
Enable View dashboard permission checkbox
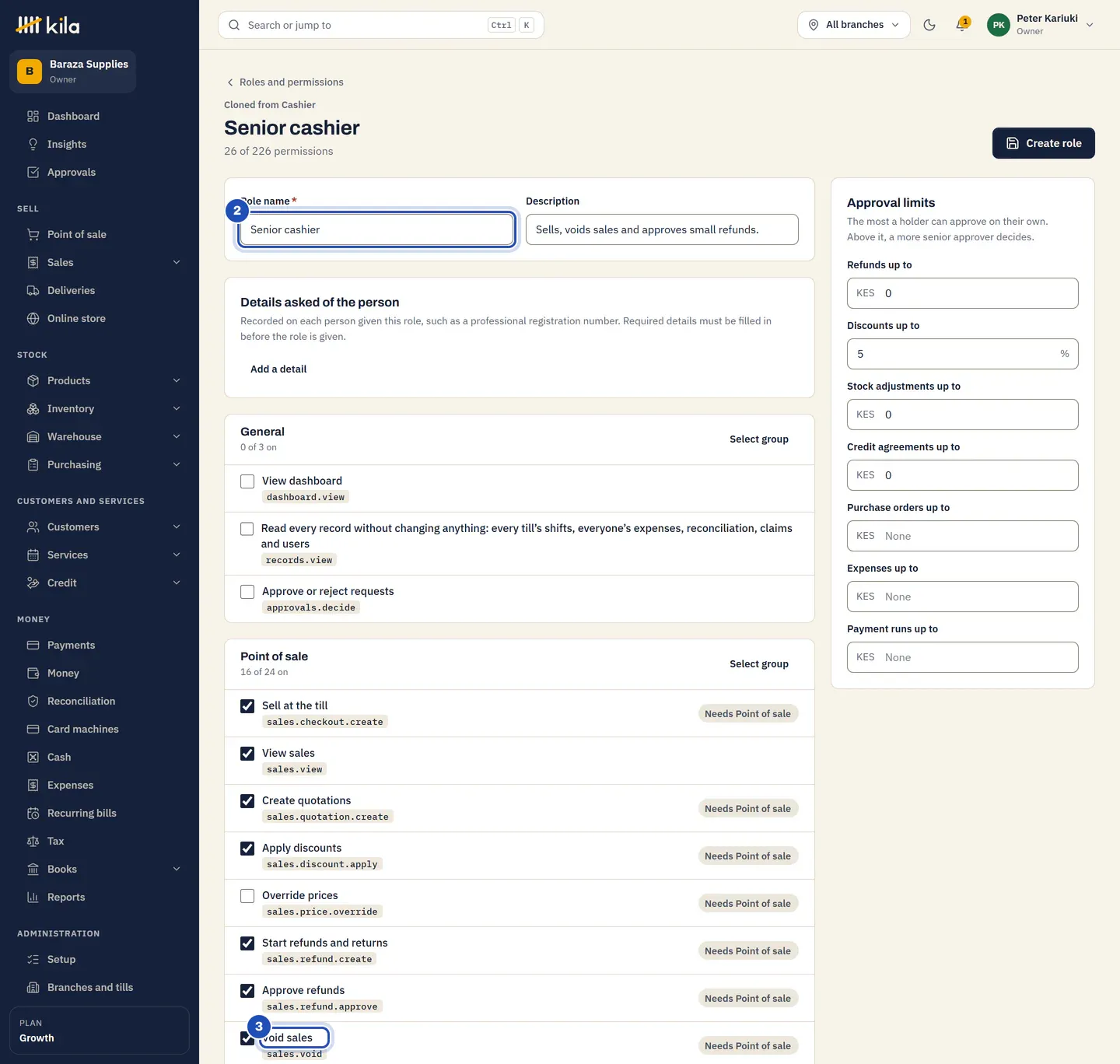[247, 481]
